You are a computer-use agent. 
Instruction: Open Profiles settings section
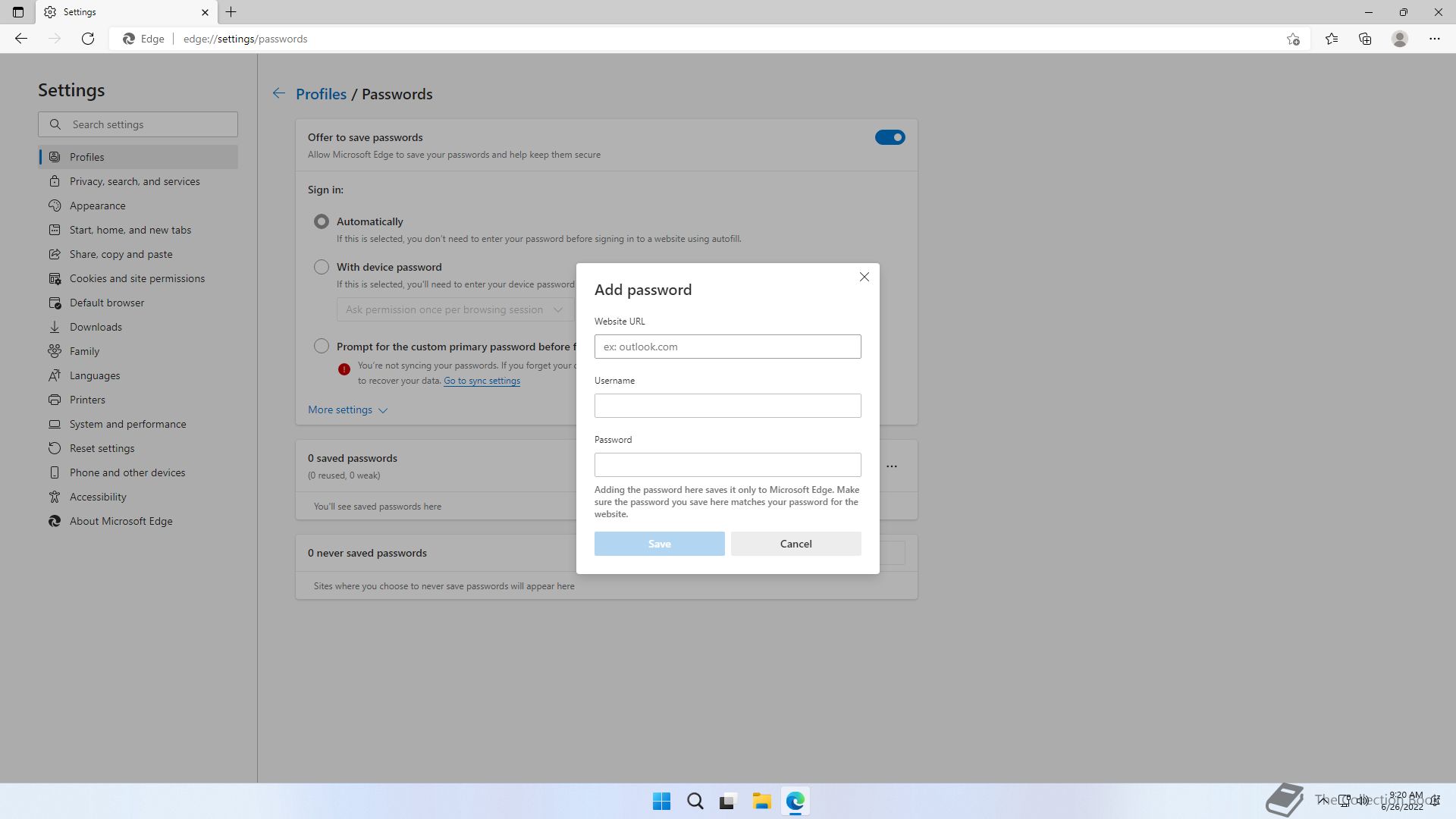coord(138,157)
